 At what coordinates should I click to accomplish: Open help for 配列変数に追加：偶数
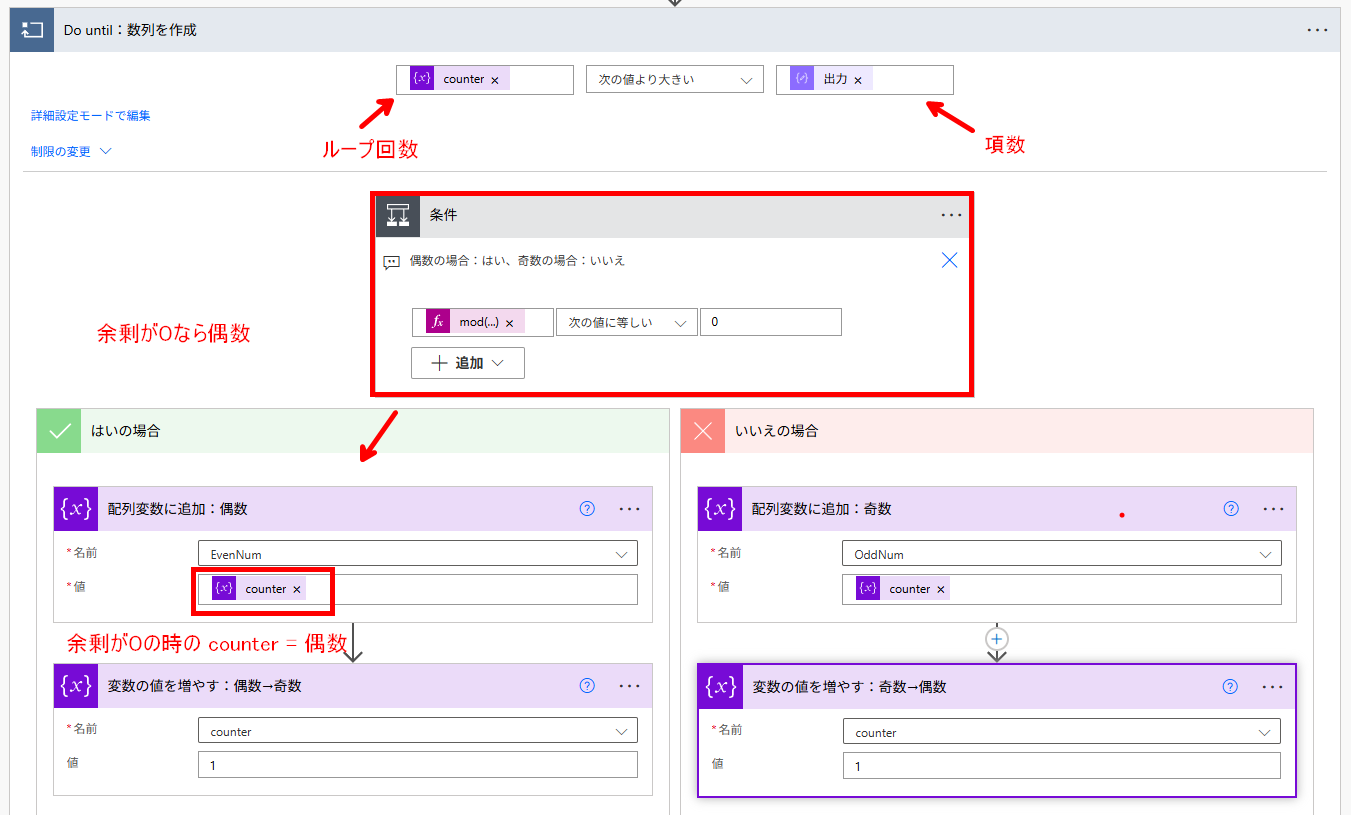[x=587, y=509]
